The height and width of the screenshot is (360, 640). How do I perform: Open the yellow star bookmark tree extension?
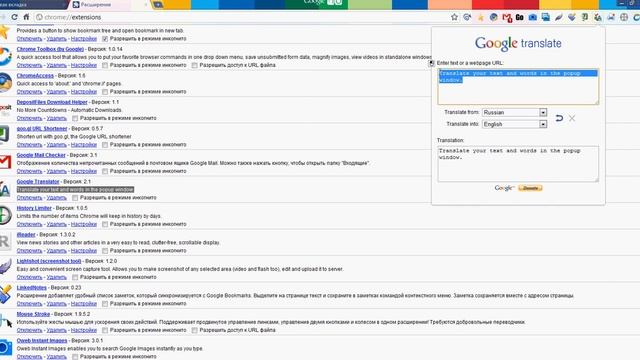click(x=480, y=17)
